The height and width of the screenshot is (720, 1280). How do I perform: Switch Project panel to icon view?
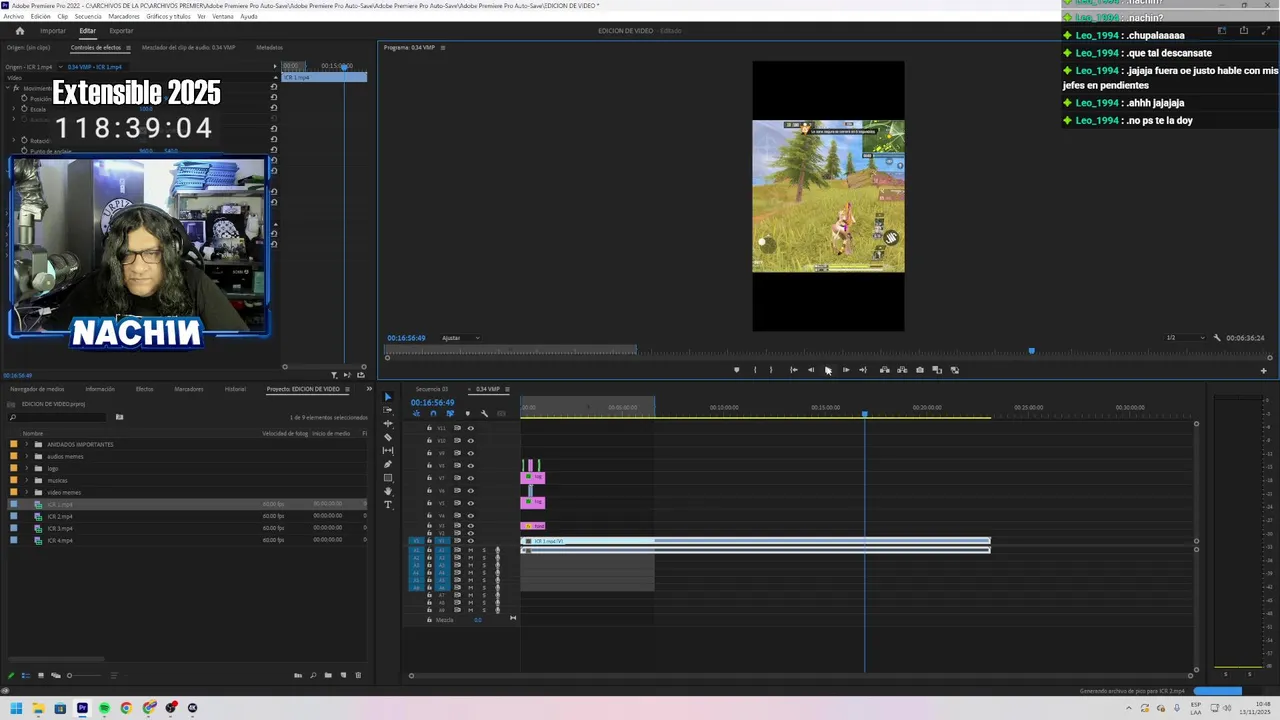pyautogui.click(x=41, y=675)
